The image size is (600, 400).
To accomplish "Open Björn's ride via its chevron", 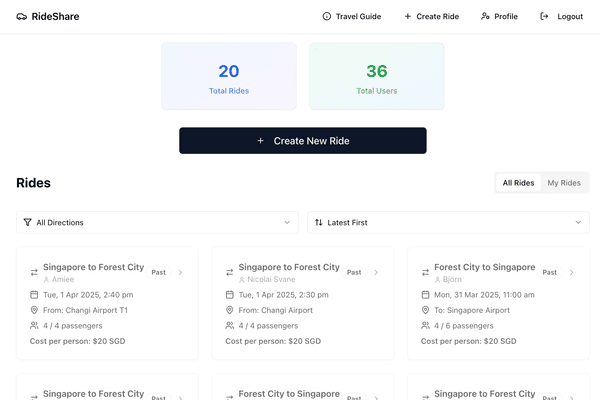I will tap(572, 272).
